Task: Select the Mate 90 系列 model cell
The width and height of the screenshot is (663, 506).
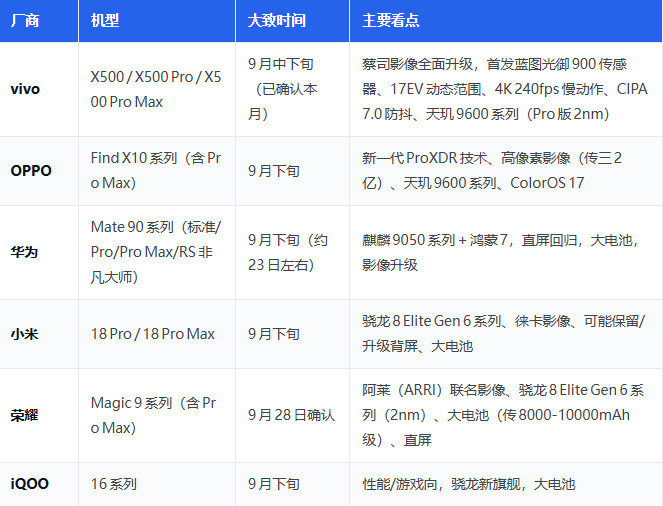Action: (x=157, y=252)
